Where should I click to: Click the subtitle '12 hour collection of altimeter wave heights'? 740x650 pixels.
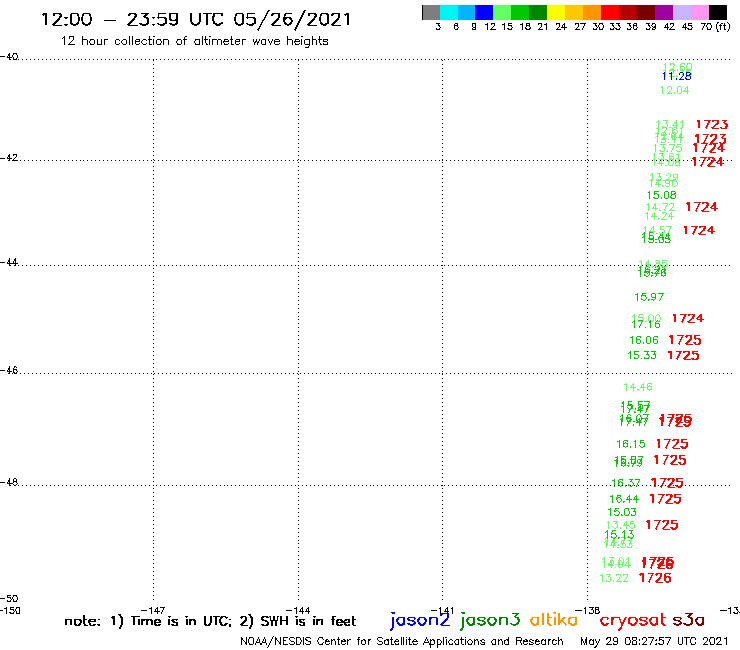click(194, 41)
